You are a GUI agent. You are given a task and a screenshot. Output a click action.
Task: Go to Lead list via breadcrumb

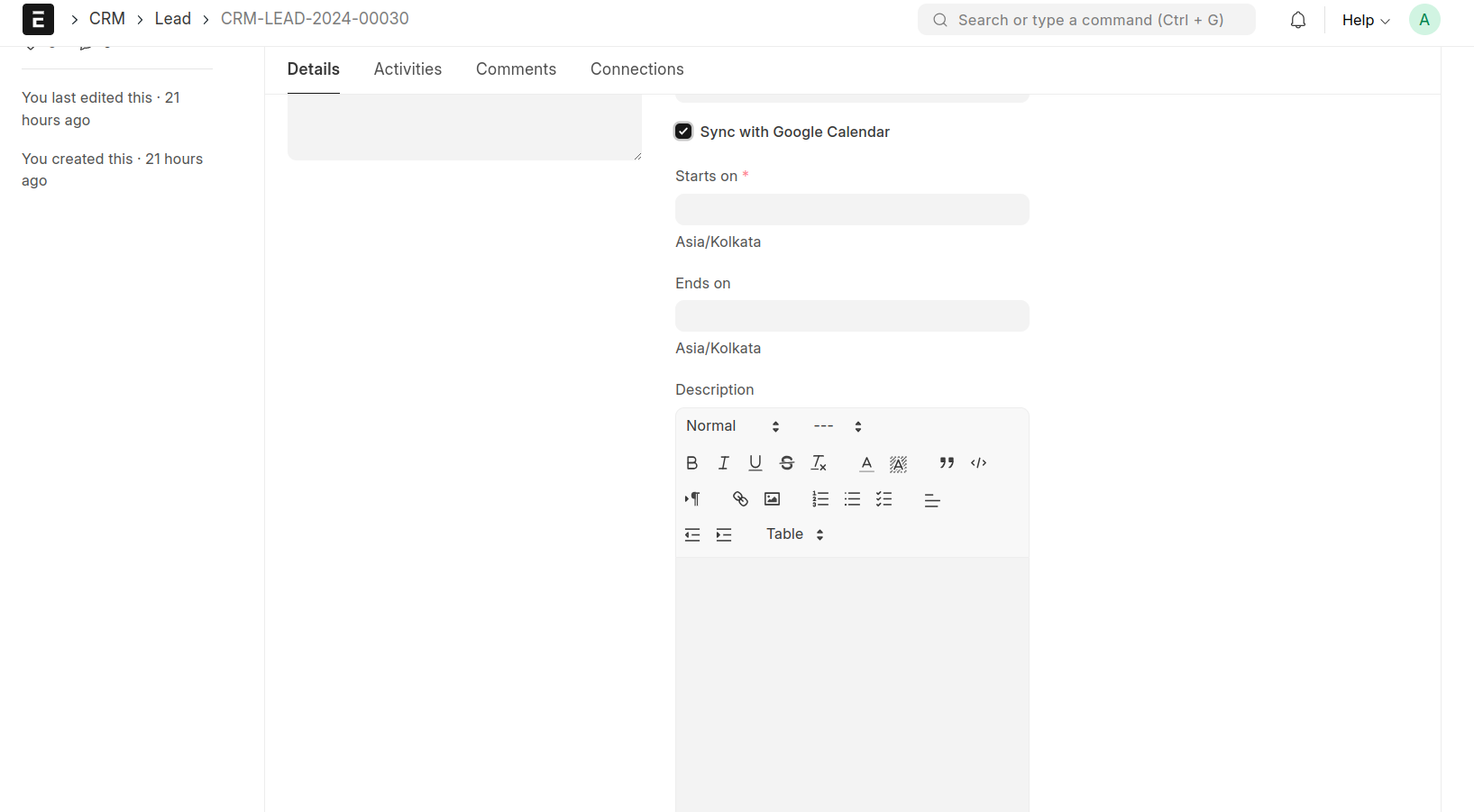(172, 19)
